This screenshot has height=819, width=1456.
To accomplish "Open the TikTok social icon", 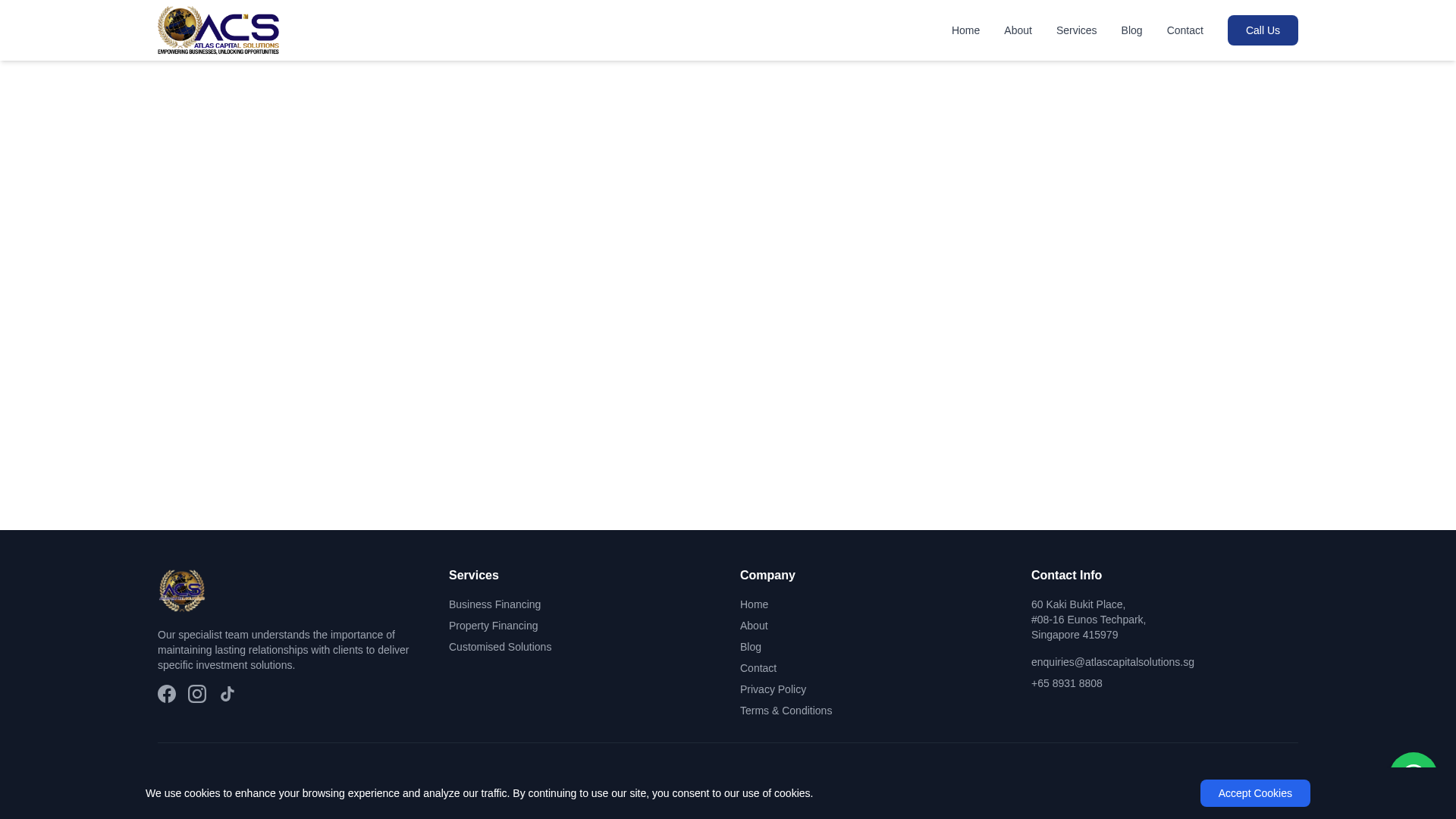I will click(227, 694).
